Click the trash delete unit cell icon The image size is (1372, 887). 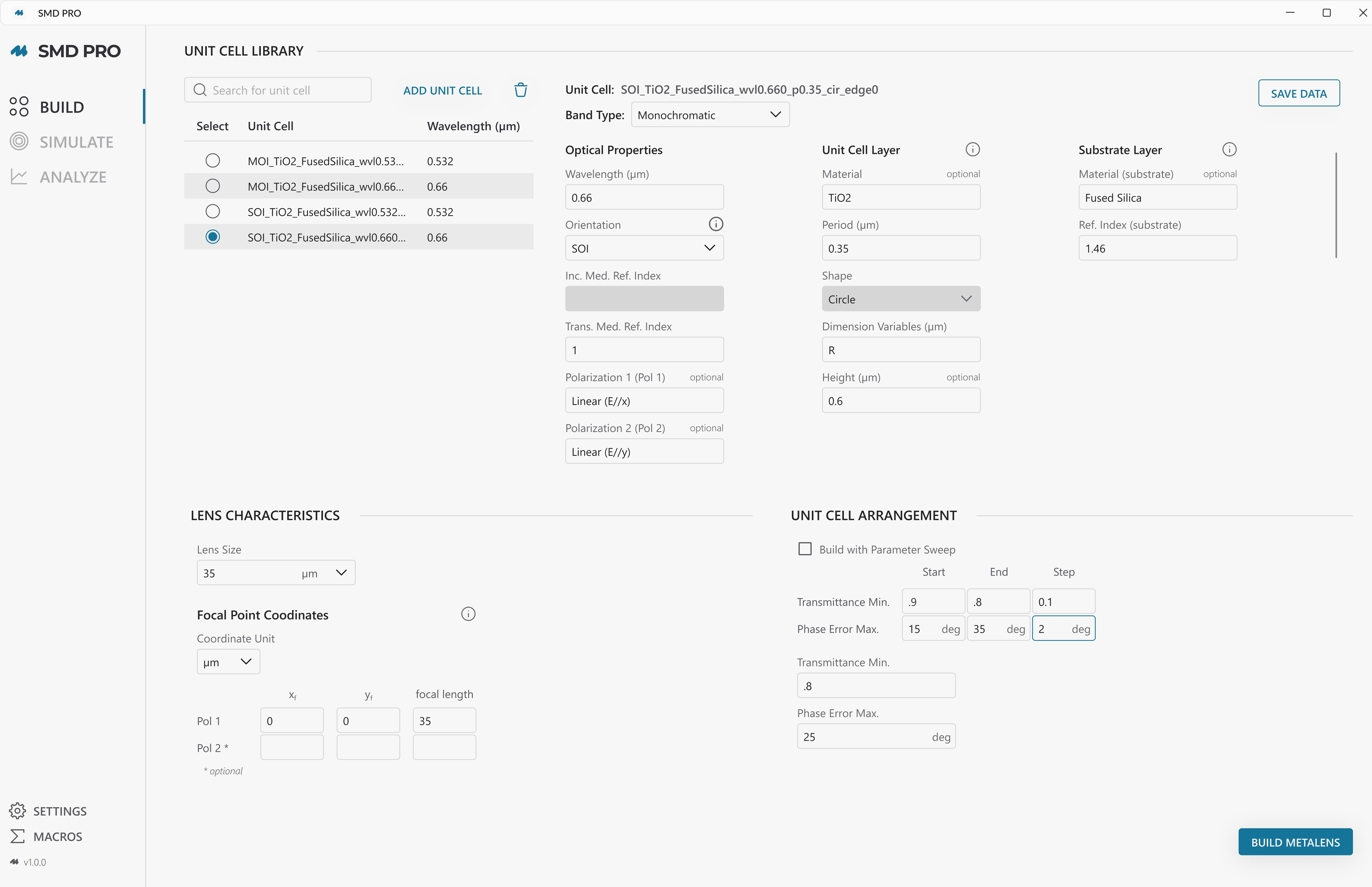(520, 90)
